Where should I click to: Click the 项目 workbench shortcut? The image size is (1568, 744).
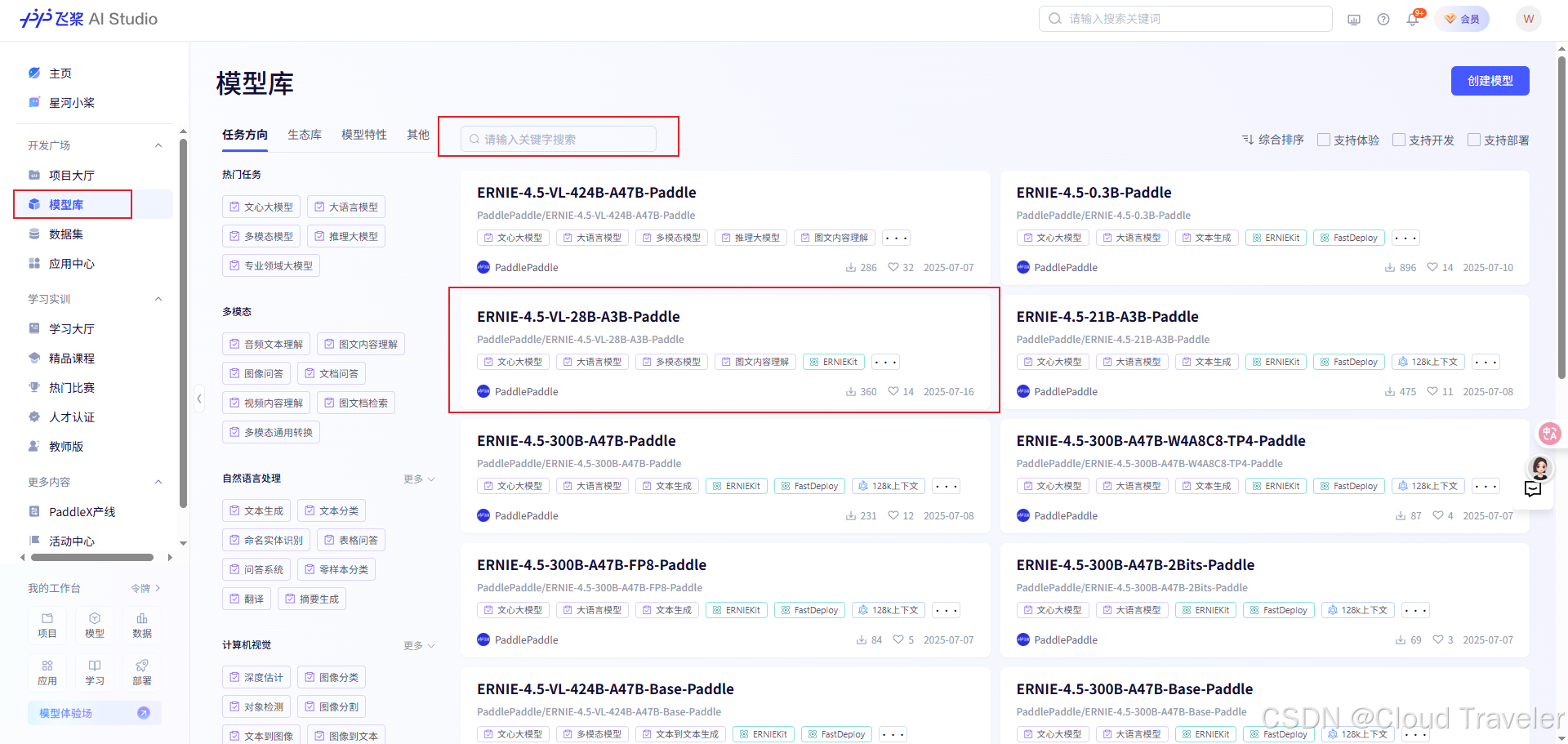(x=47, y=626)
